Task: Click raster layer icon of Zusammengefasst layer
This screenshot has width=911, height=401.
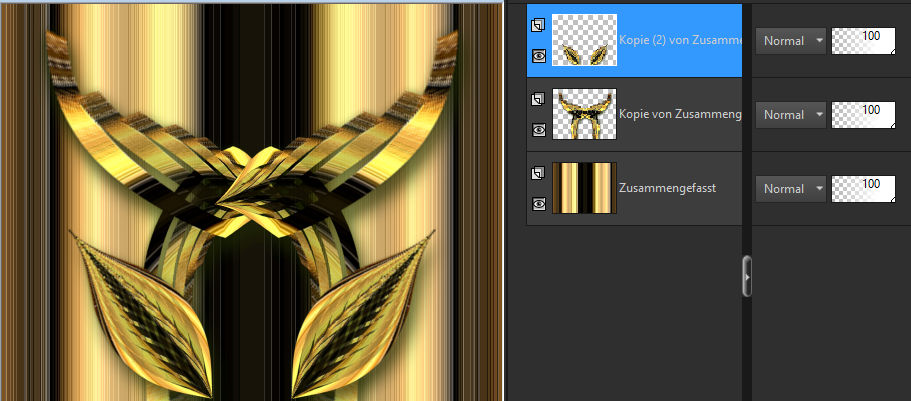Action: pos(538,173)
